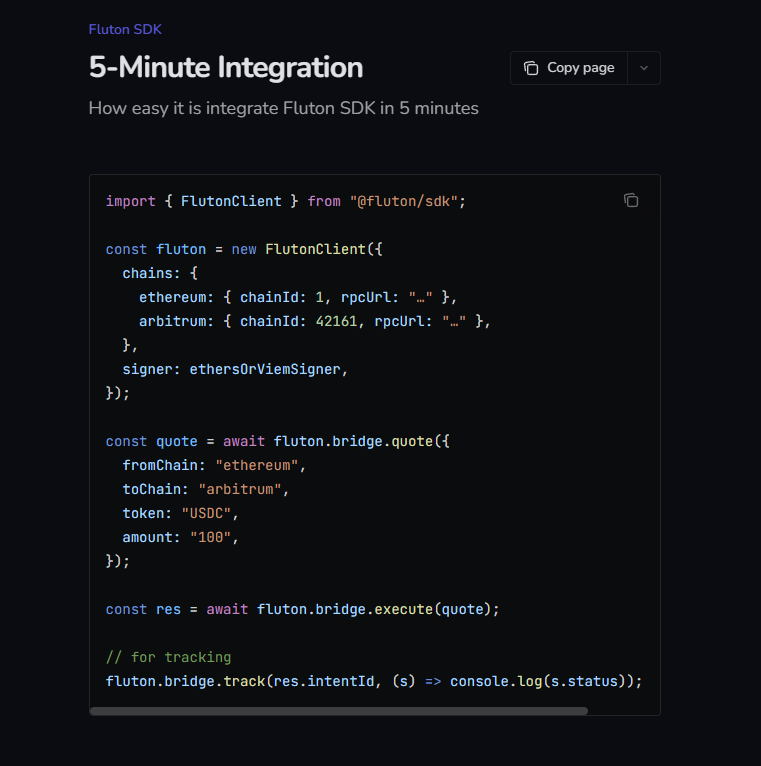Click the "fluton.bridge.execute(quote)" line

coord(302,609)
